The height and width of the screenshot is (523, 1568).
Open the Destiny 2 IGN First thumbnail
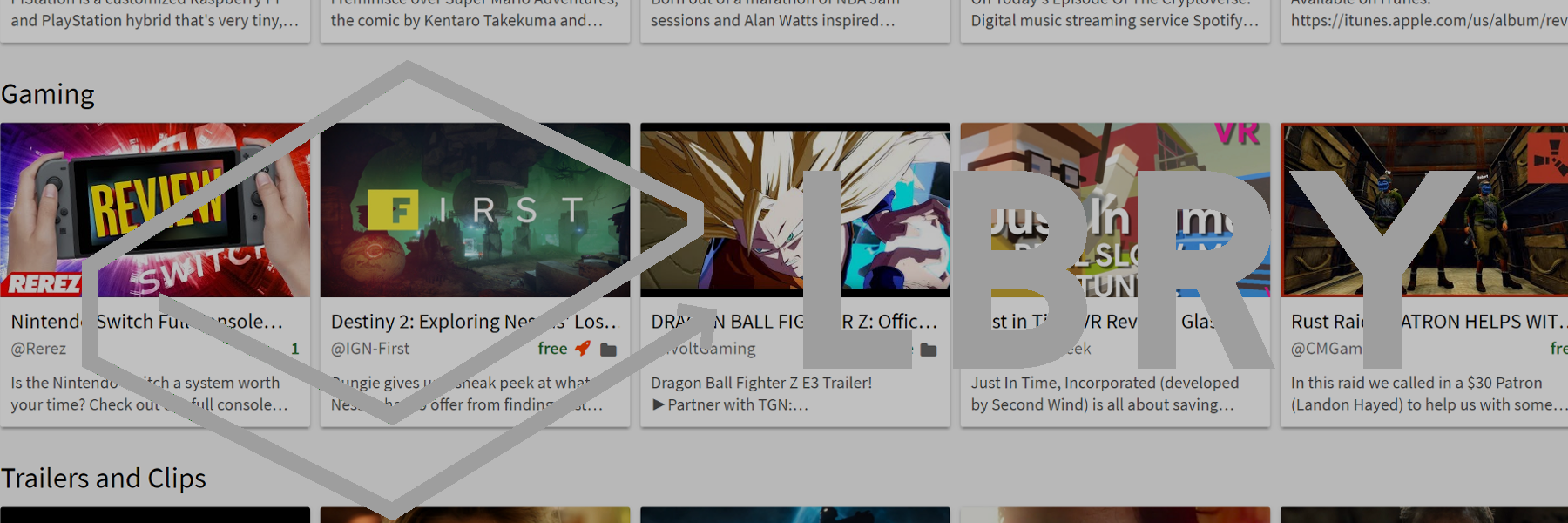point(475,210)
